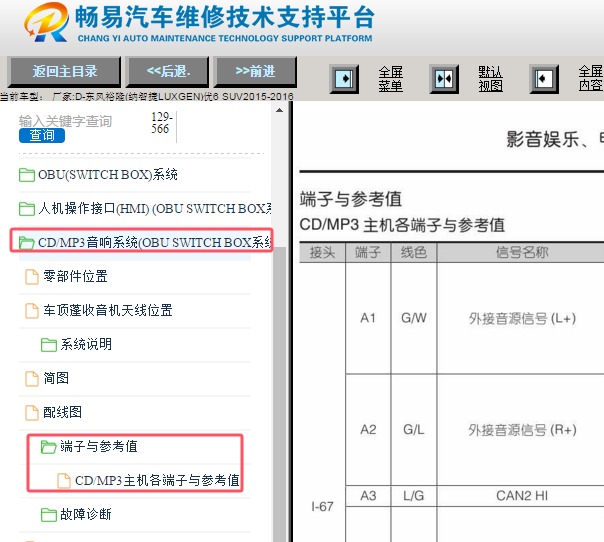Collapse the CD/MP3音响系统 folder
This screenshot has width=604, height=542.
point(154,242)
